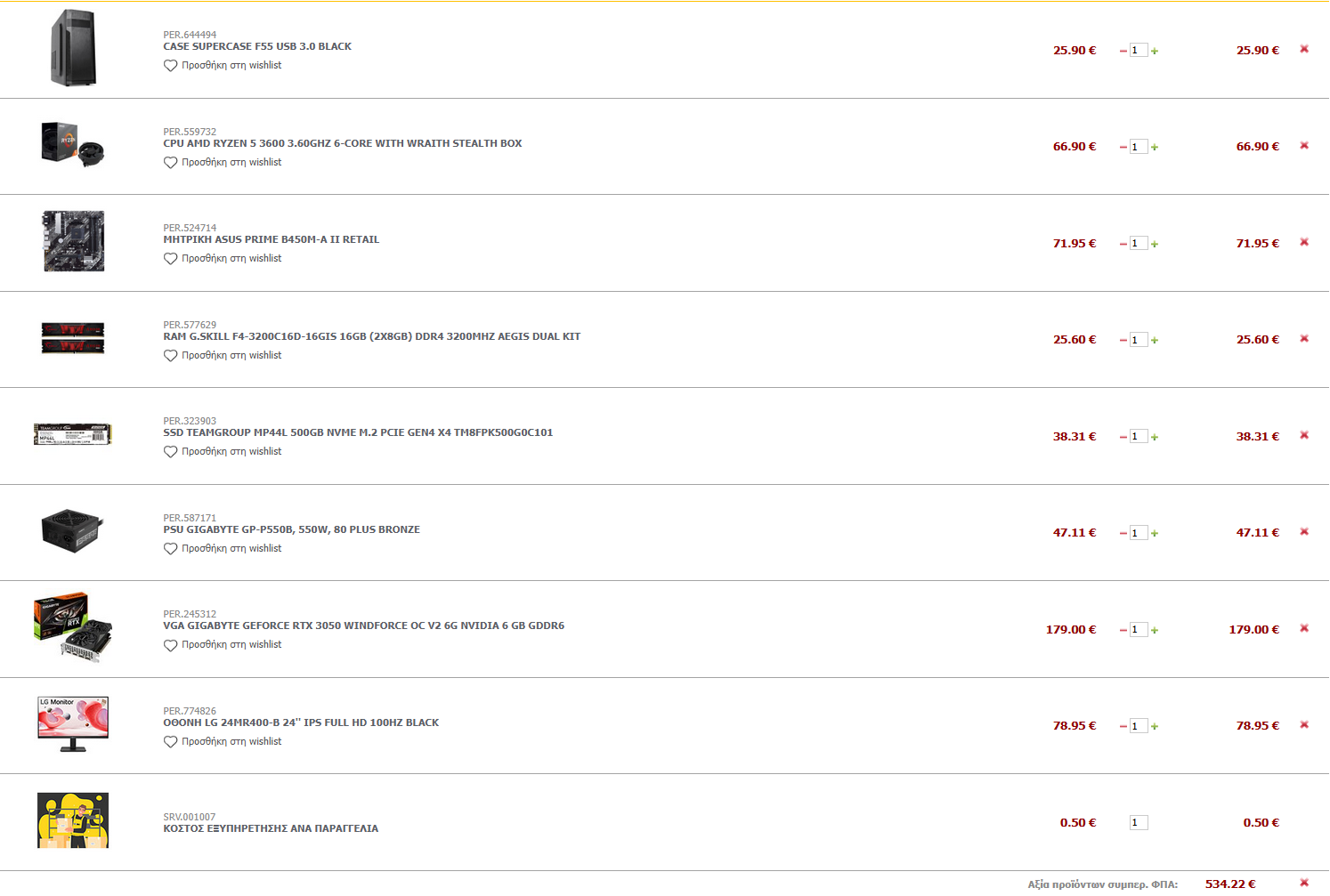Open product title ΟΘΟΝΗ LG 24MR400-B

point(301,722)
